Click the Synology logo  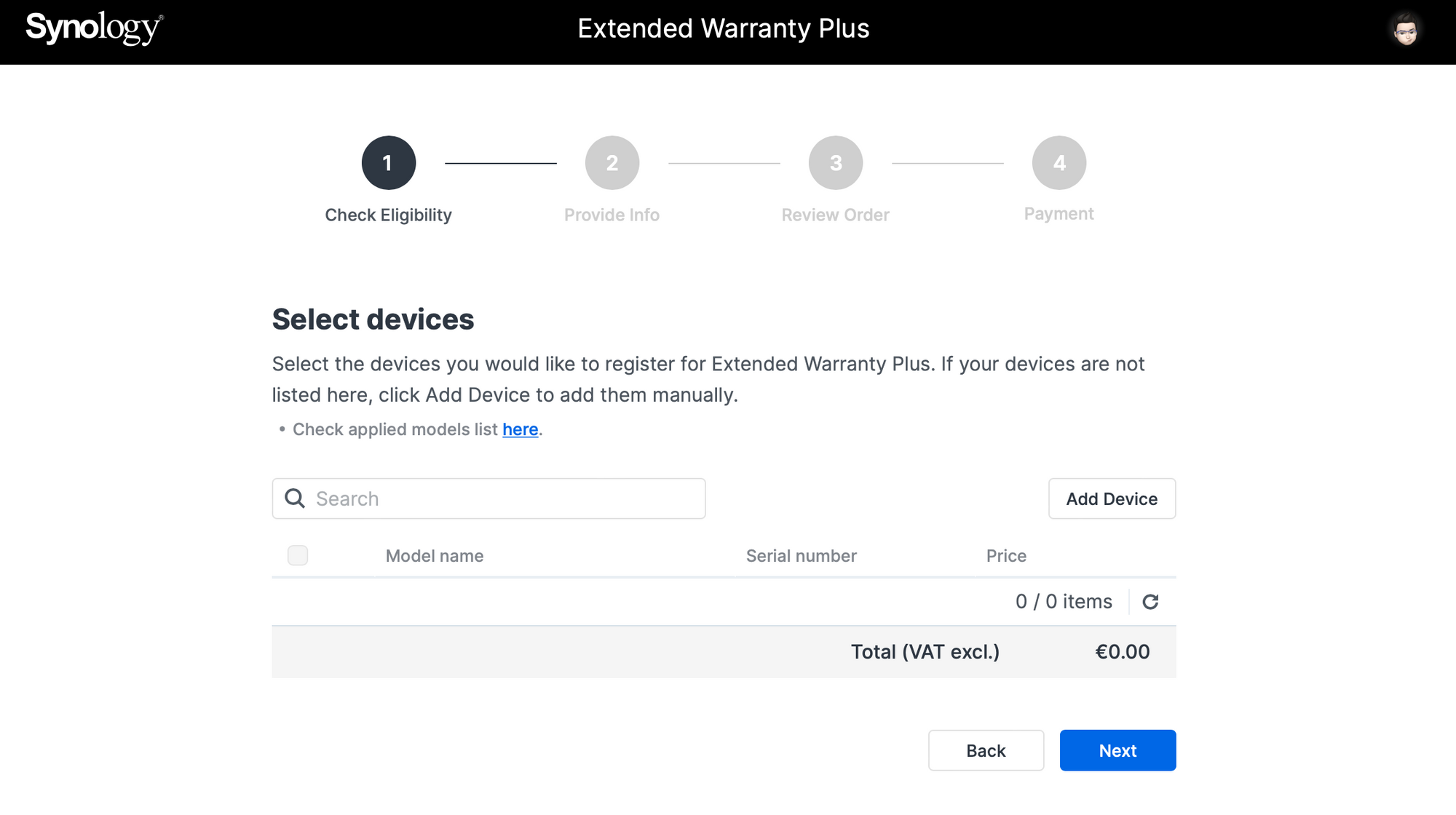point(95,28)
